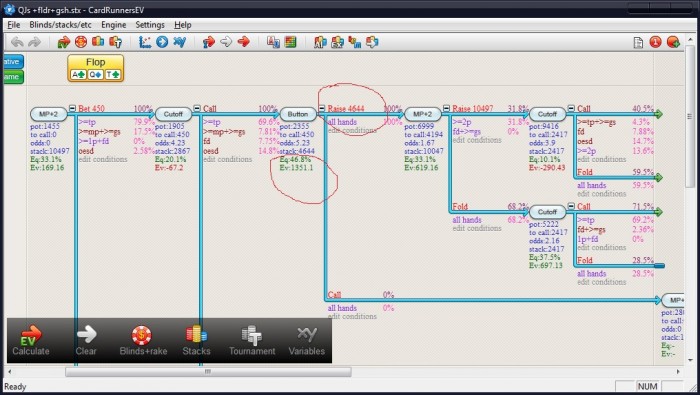Click the AI toolbar icon
Image resolution: width=700 pixels, height=395 pixels.
tap(320, 42)
